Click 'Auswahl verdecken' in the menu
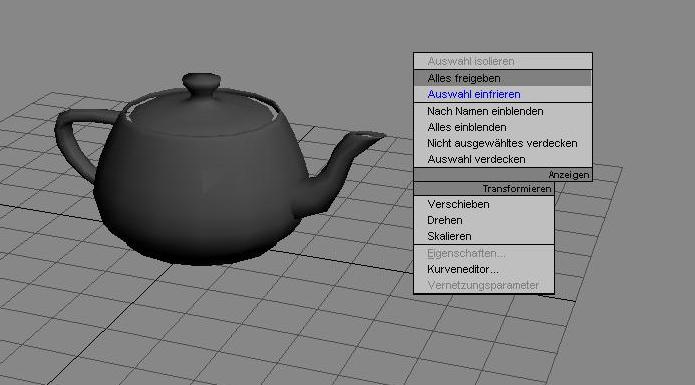Screen dimensions: 695x385 point(503,159)
